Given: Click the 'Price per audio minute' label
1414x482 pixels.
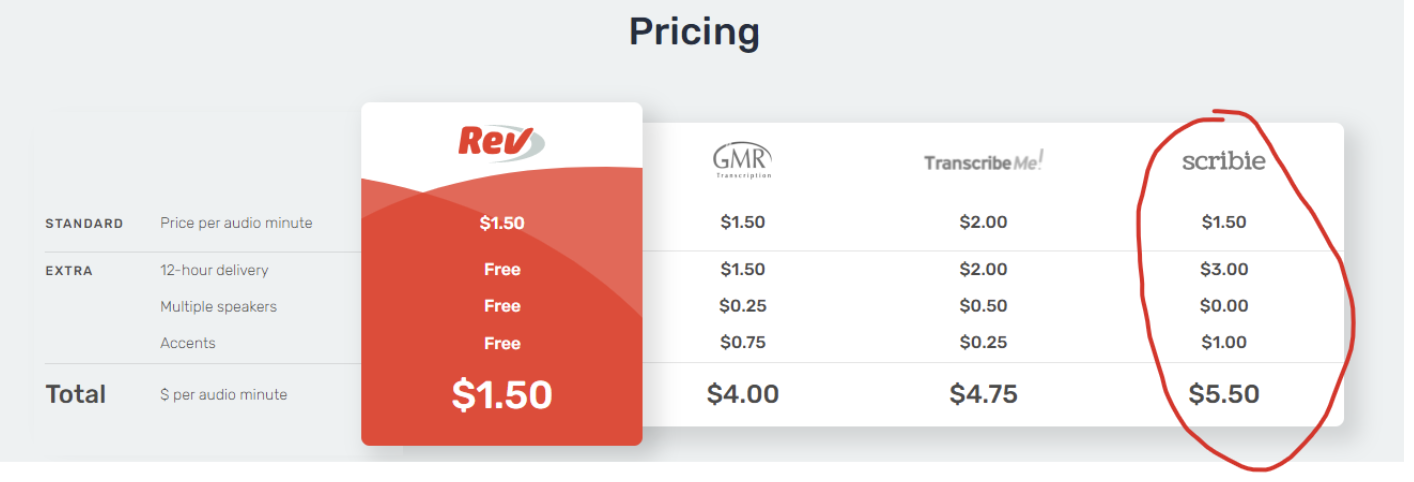Looking at the screenshot, I should tap(236, 223).
